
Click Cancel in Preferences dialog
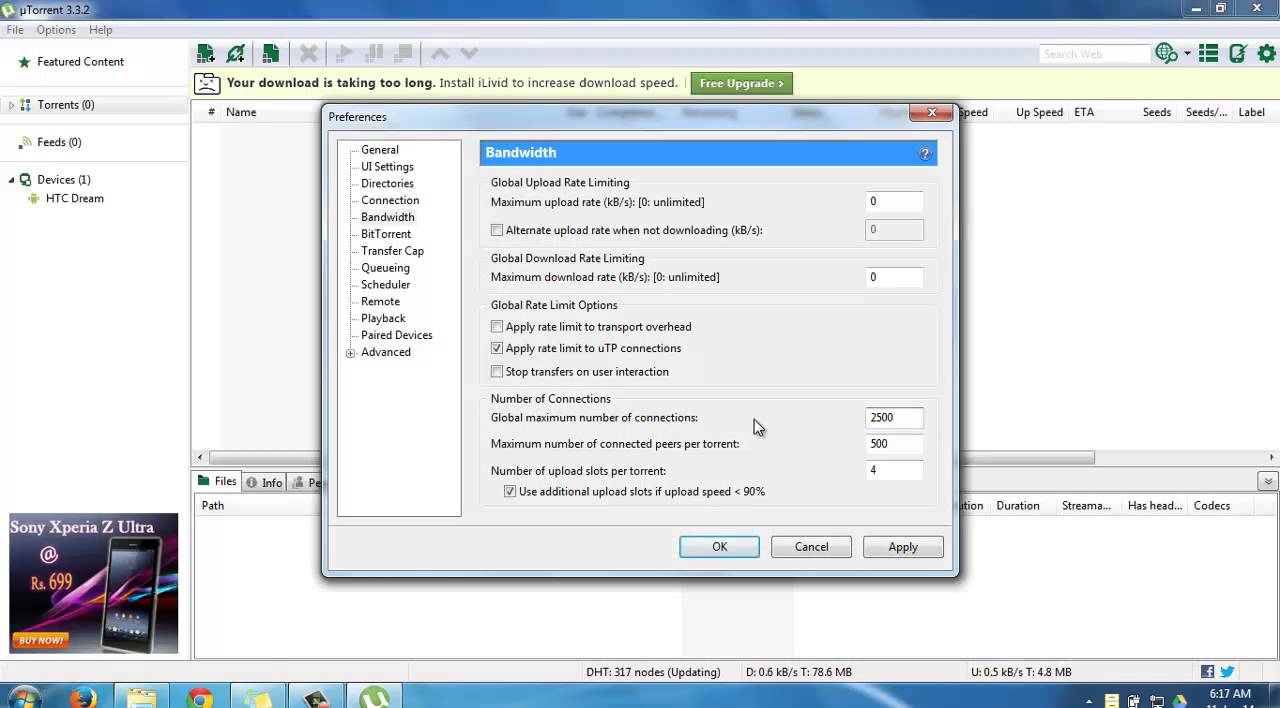(x=811, y=547)
